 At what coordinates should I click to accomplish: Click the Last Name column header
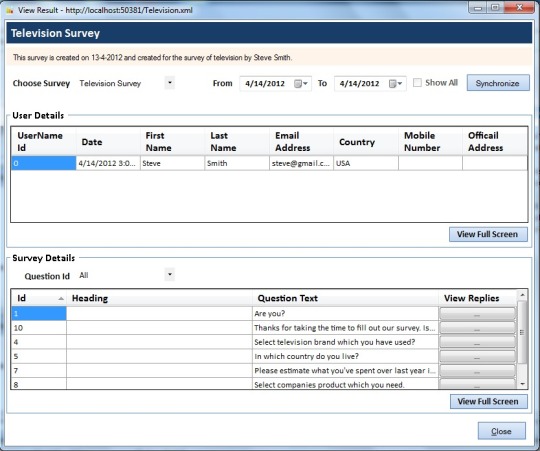pos(237,141)
